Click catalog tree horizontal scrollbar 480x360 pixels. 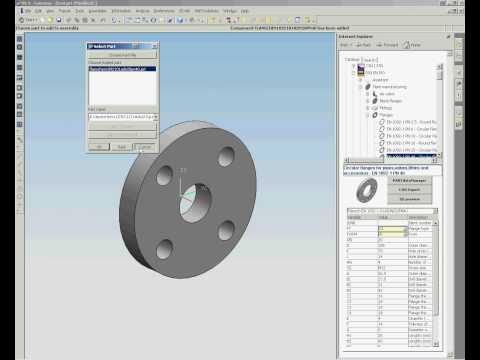click(390, 160)
